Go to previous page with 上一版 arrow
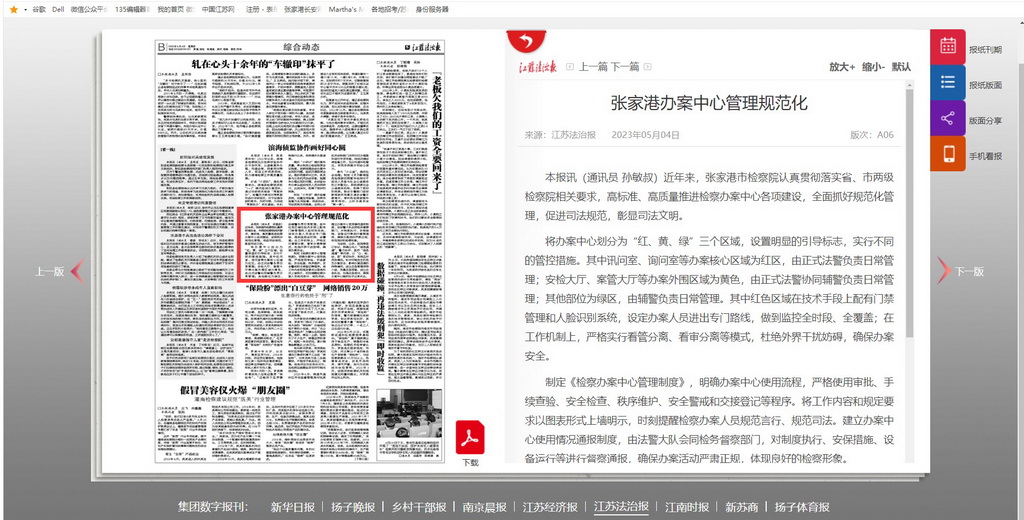 click(x=75, y=270)
